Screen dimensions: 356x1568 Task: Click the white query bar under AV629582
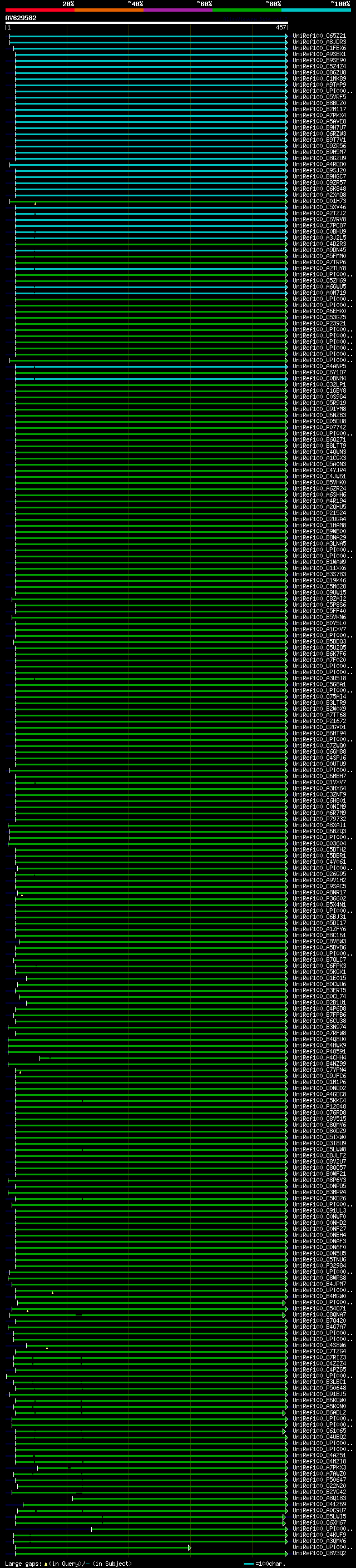[147, 23]
